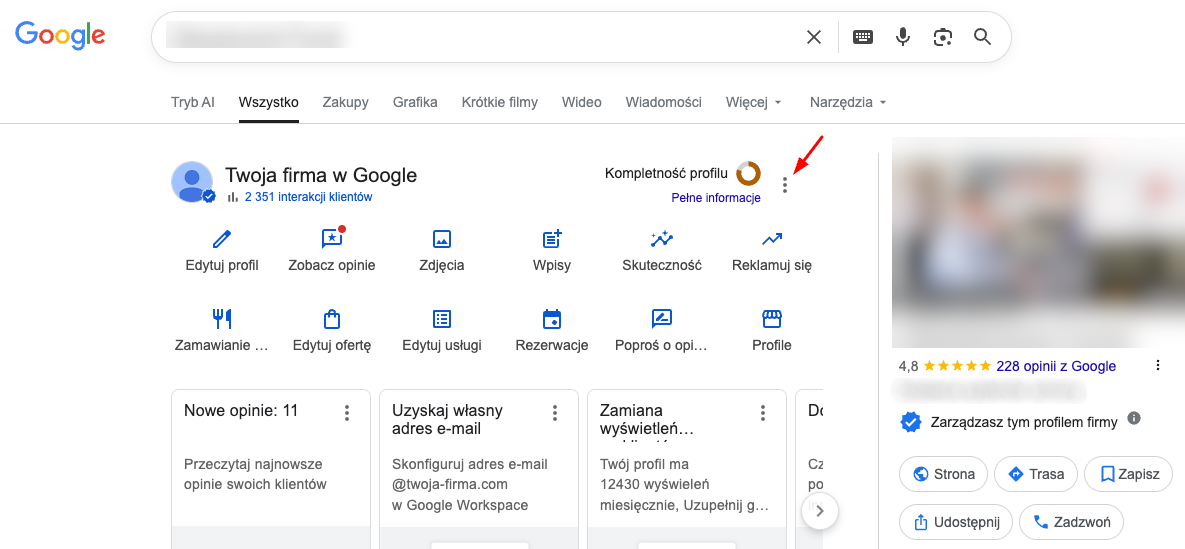This screenshot has height=549, width=1185.
Task: Open the Poproś o opinie icon
Action: (x=662, y=319)
